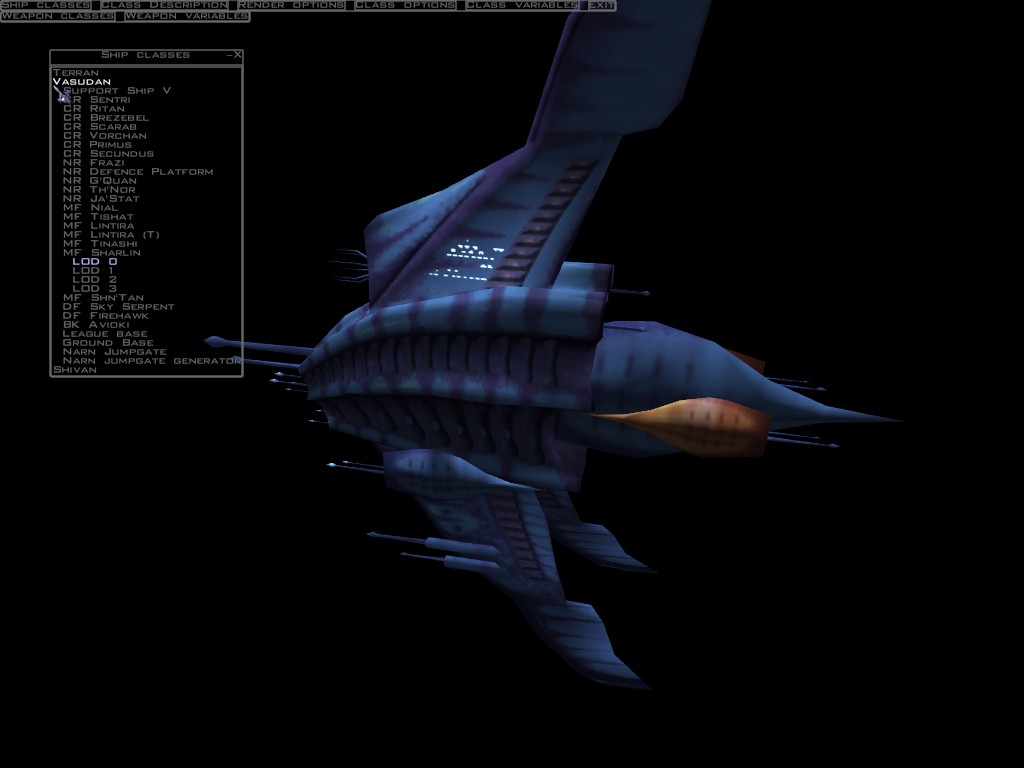The image size is (1024, 768).
Task: Select the DF Firehawk ship
Action: click(106, 315)
